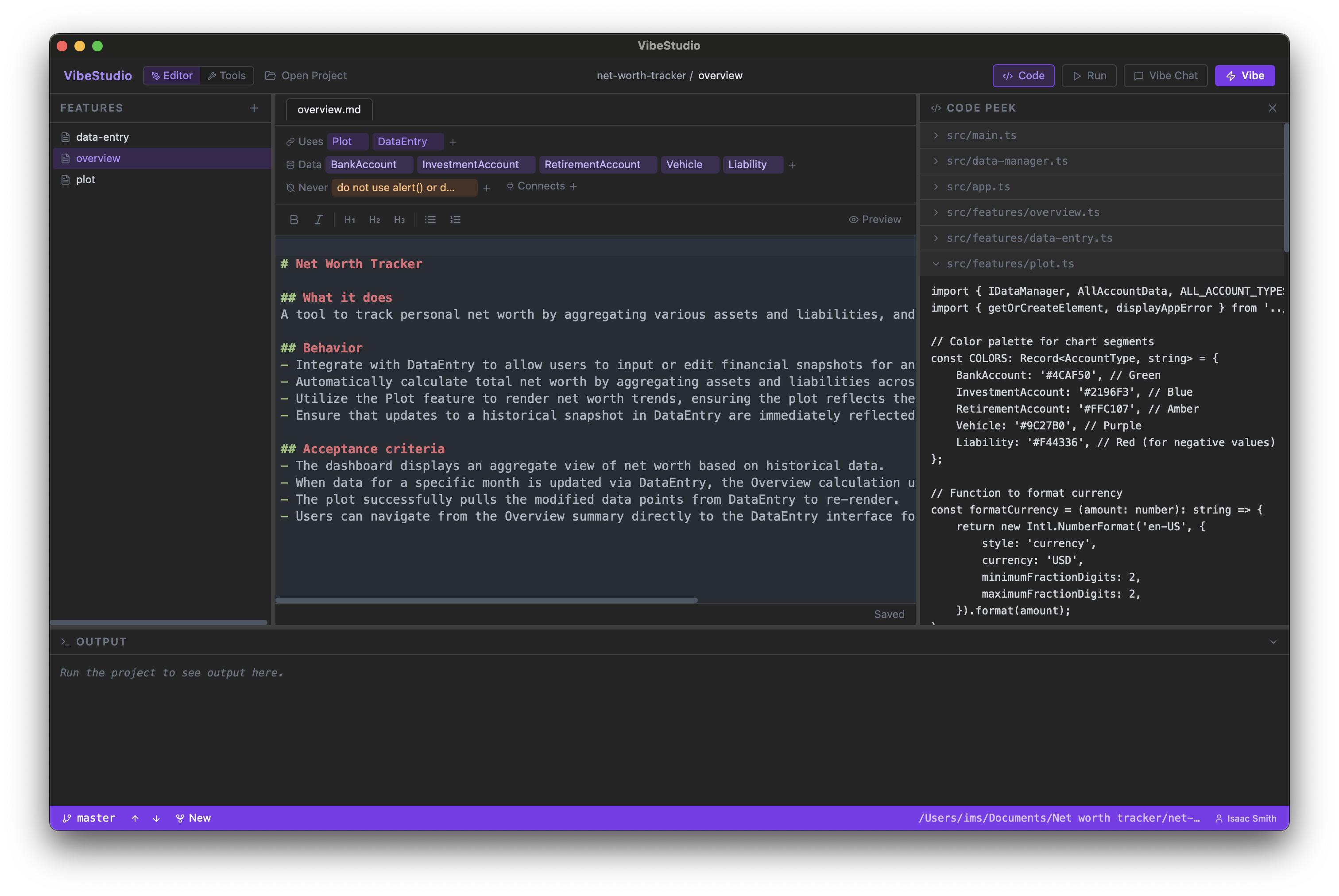Click the '# Net Worth Tracker' heading line

pos(352,264)
